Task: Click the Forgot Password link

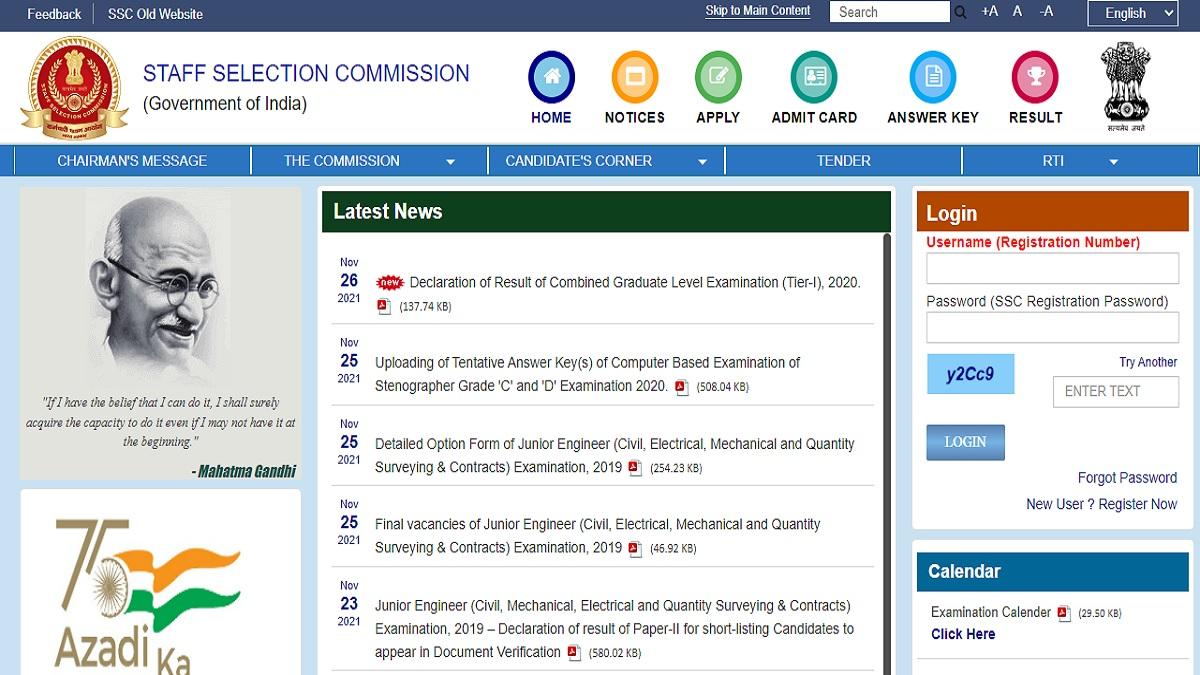Action: (1126, 477)
